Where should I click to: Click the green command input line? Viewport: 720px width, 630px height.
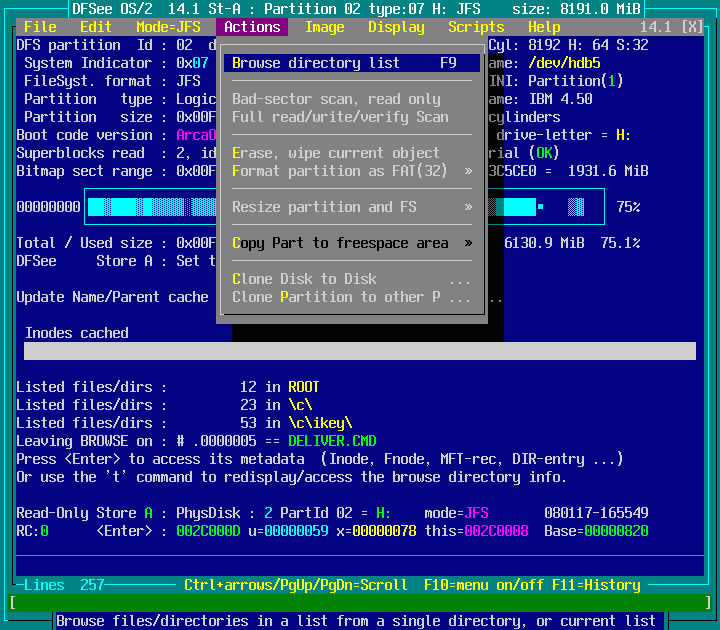tap(360, 603)
